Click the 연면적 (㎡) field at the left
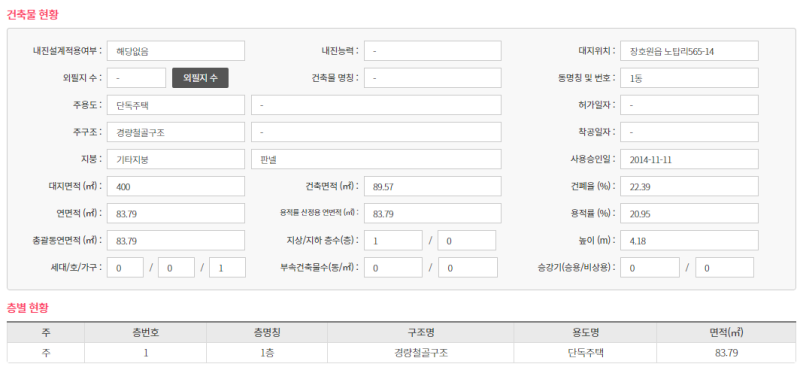The height and width of the screenshot is (367, 800). [x=176, y=213]
